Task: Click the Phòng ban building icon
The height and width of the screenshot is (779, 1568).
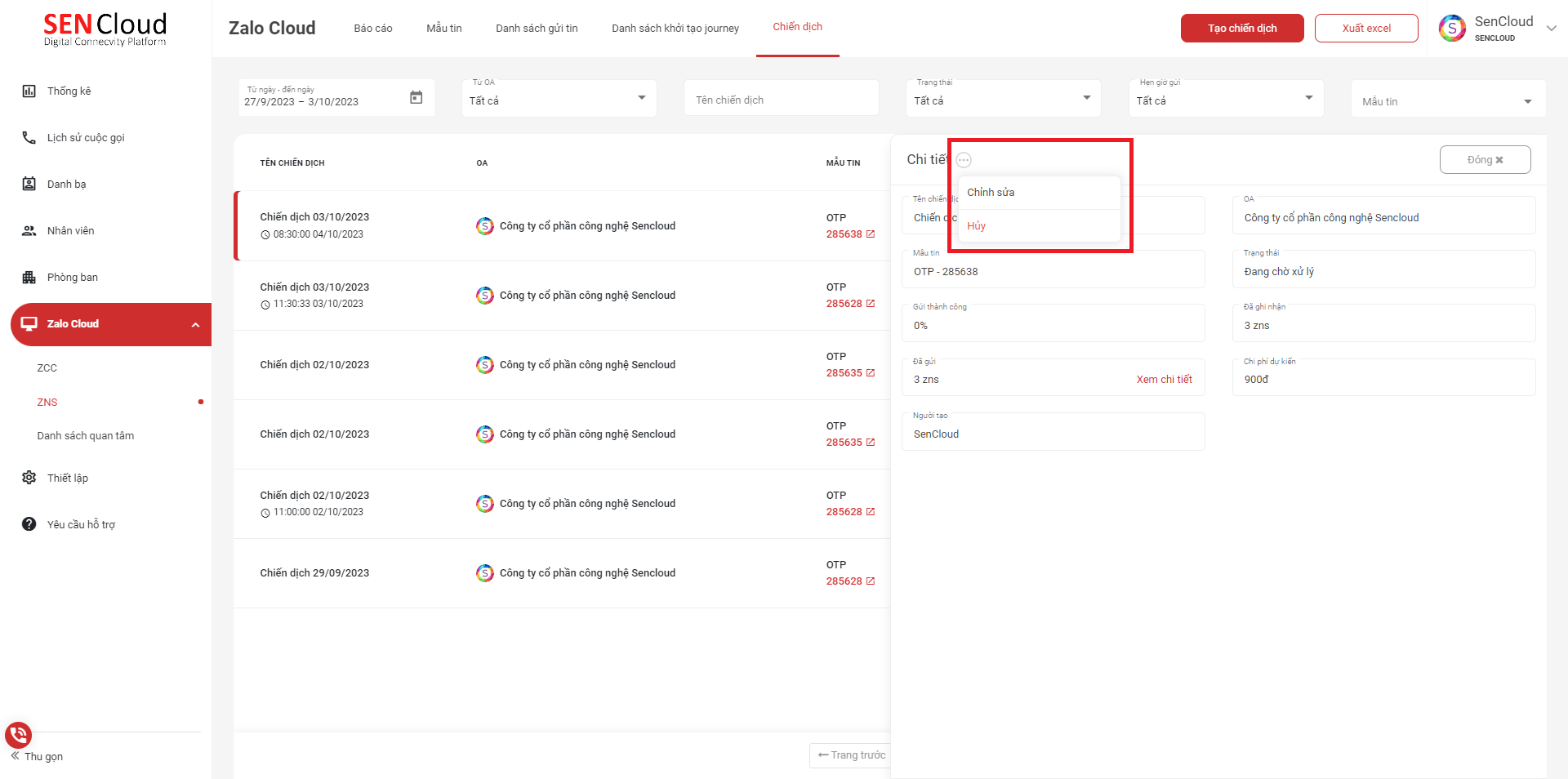Action: (x=29, y=277)
